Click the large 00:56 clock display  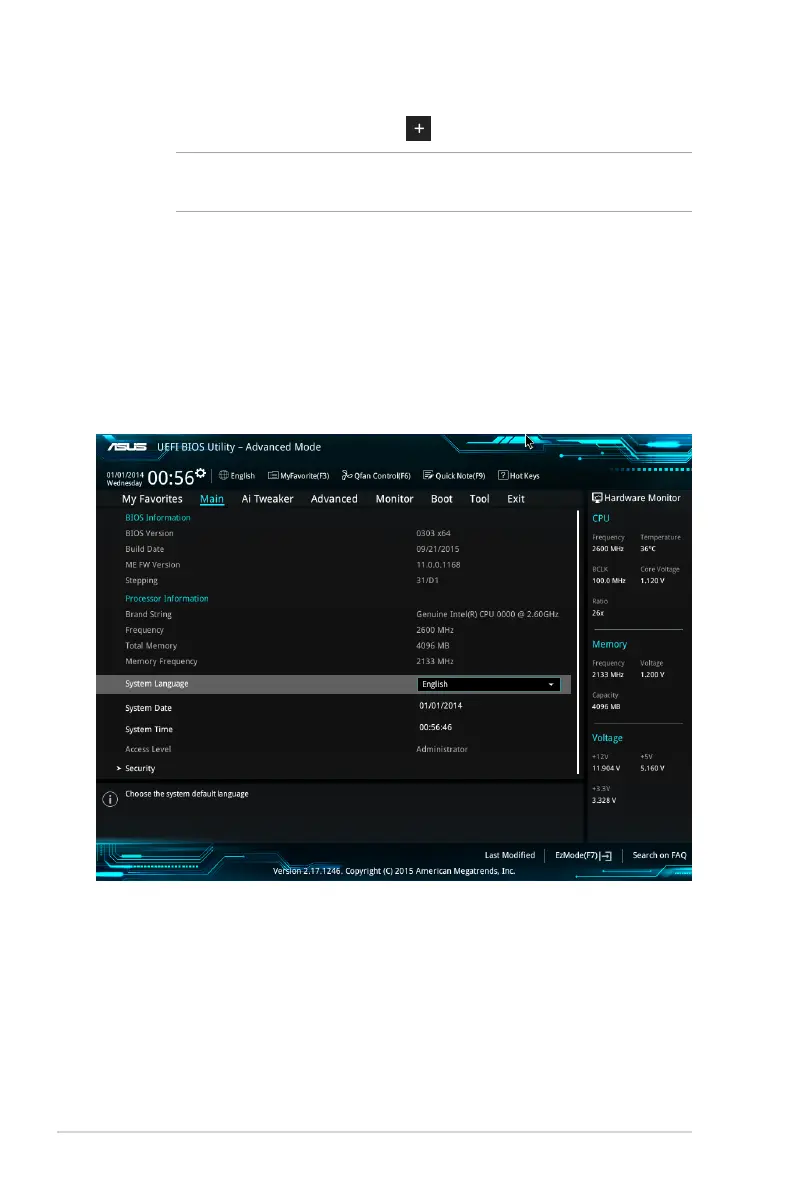coord(171,478)
